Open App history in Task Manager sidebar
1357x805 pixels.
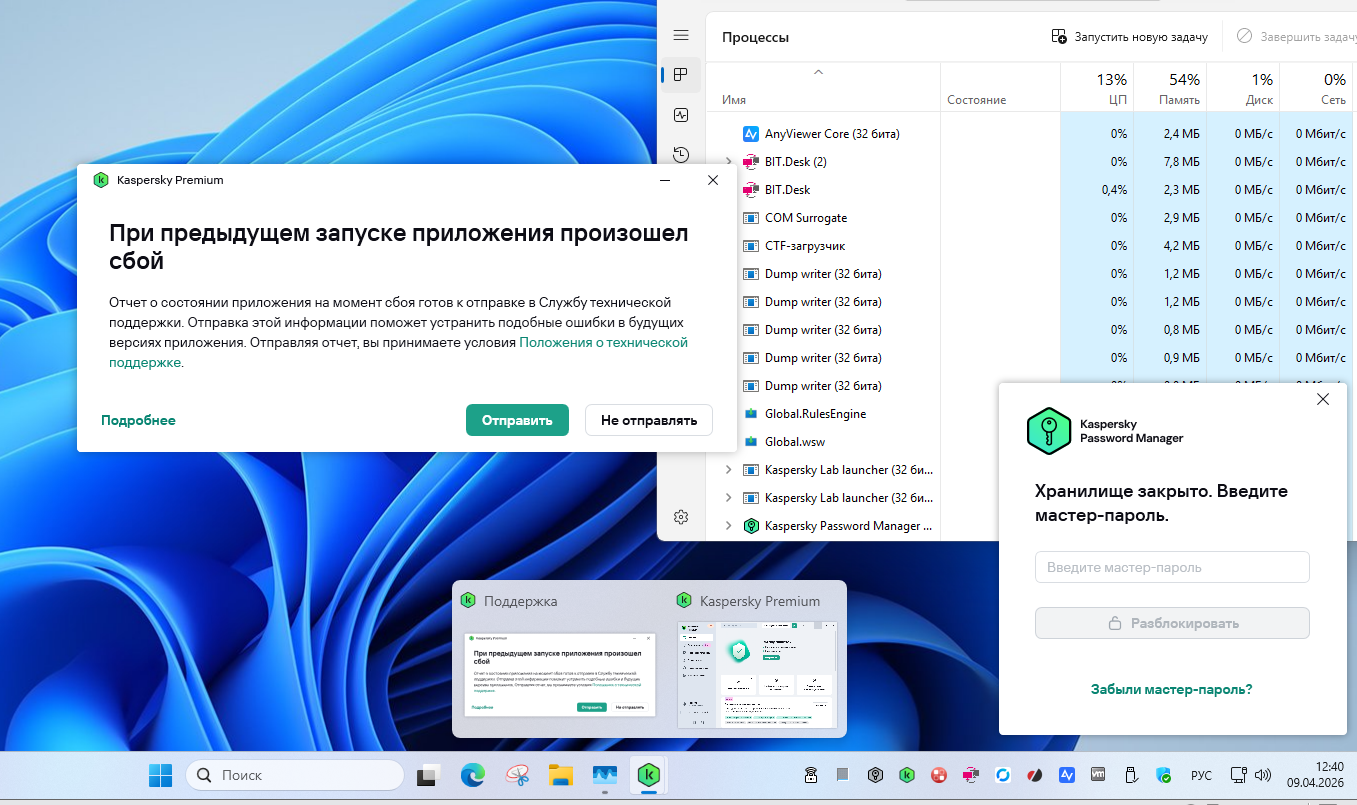pos(681,155)
